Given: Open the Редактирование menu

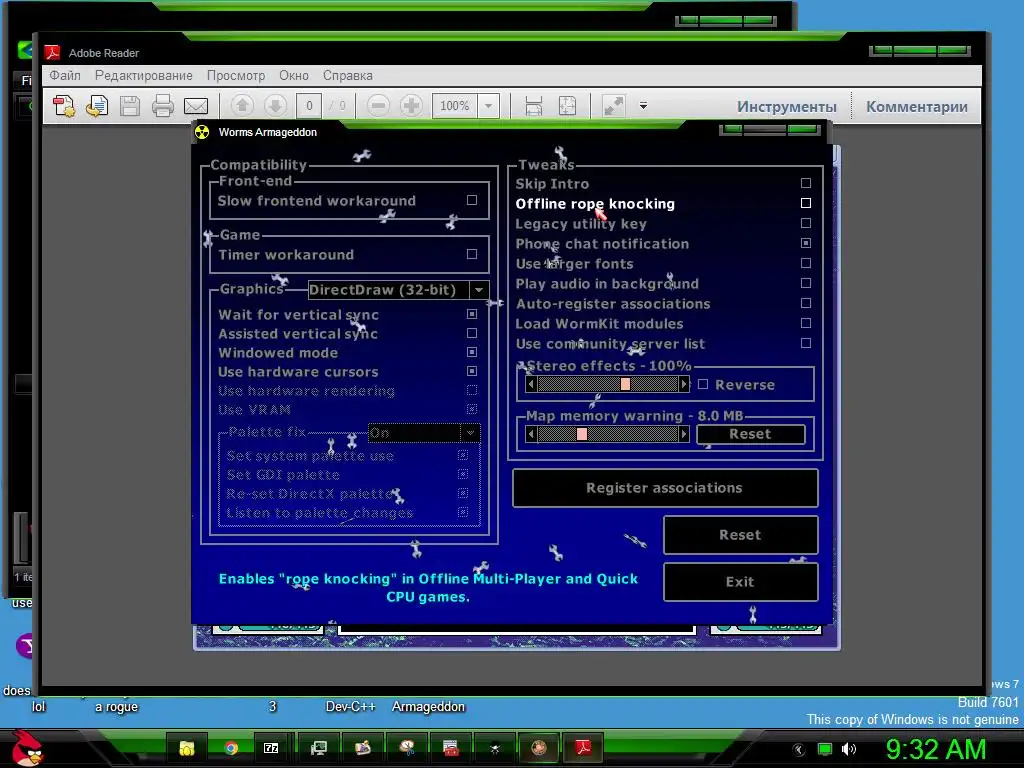Looking at the screenshot, I should 144,75.
